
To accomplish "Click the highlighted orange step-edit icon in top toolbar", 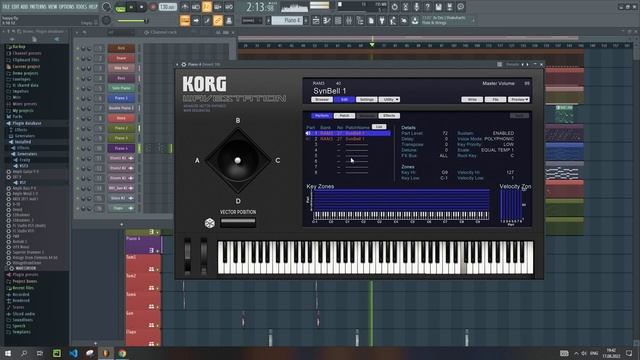I will pyautogui.click(x=207, y=7).
